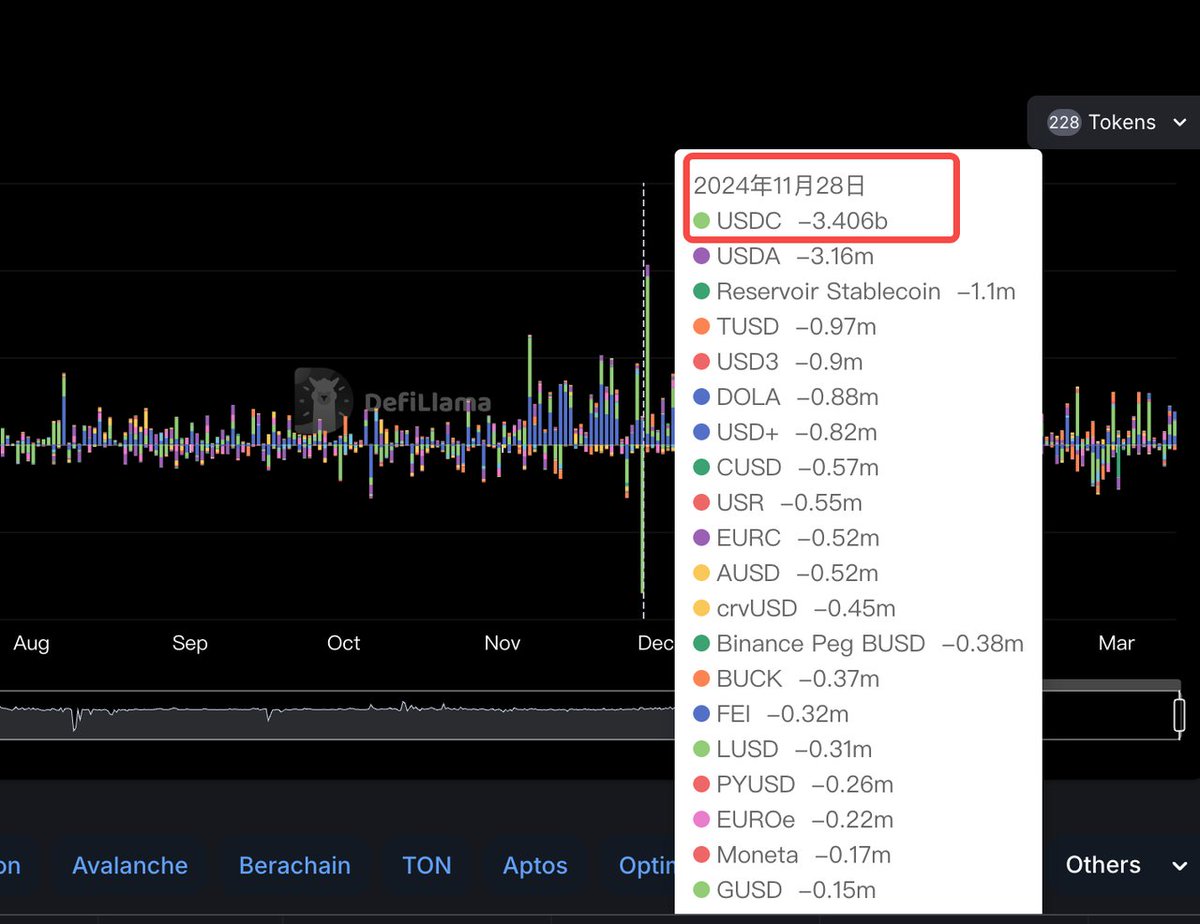Choose the TON chain filter
The width and height of the screenshot is (1200, 924).
(427, 865)
